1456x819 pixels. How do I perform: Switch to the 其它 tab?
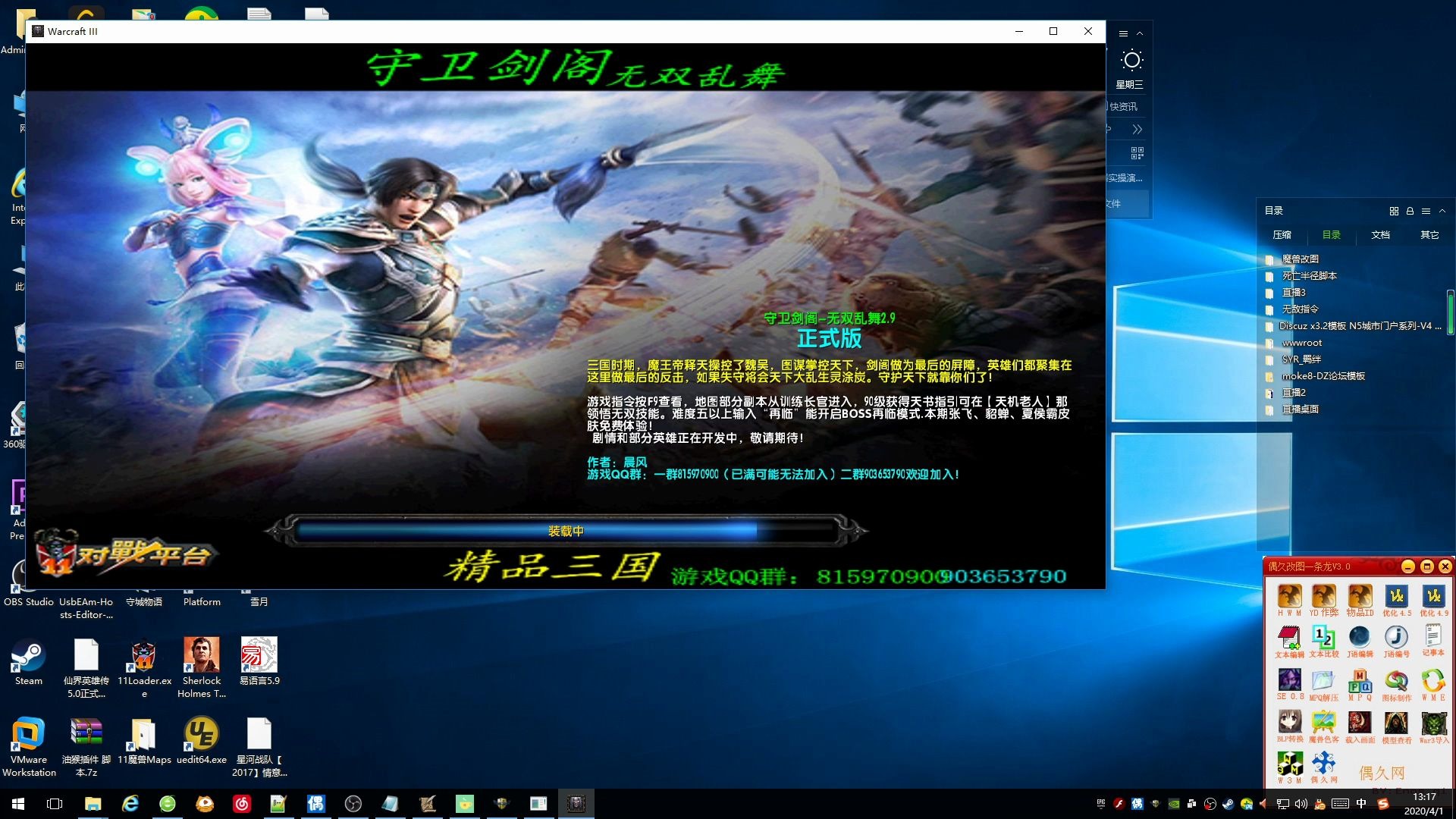(1429, 235)
